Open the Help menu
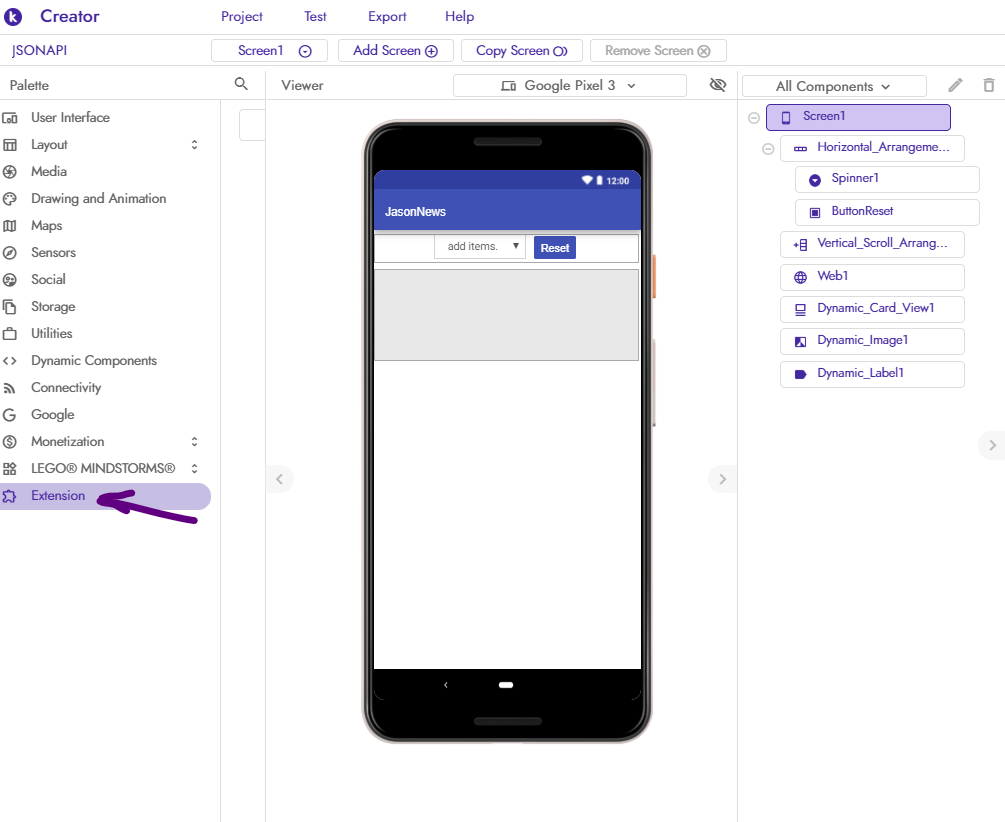The height and width of the screenshot is (822, 1005). 460,17
